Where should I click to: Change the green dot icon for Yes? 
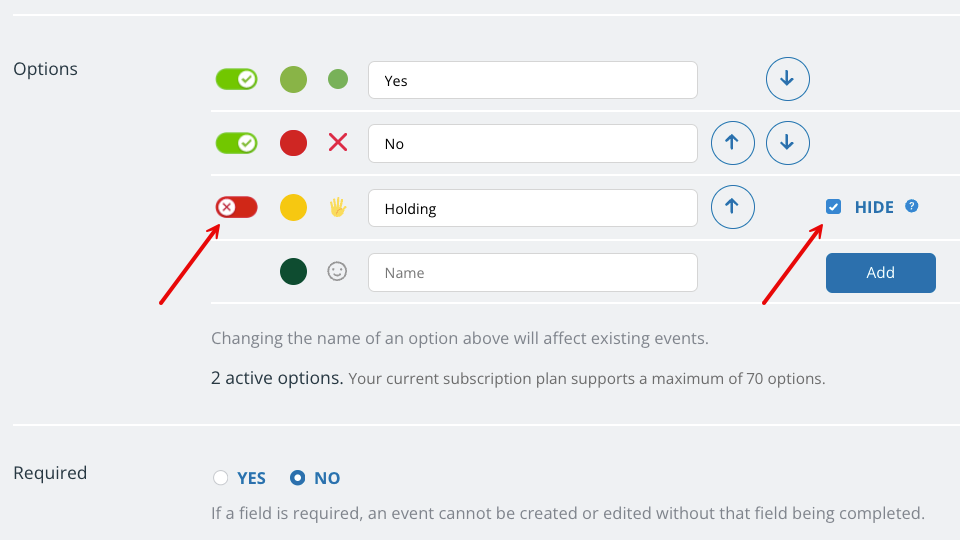tap(338, 79)
